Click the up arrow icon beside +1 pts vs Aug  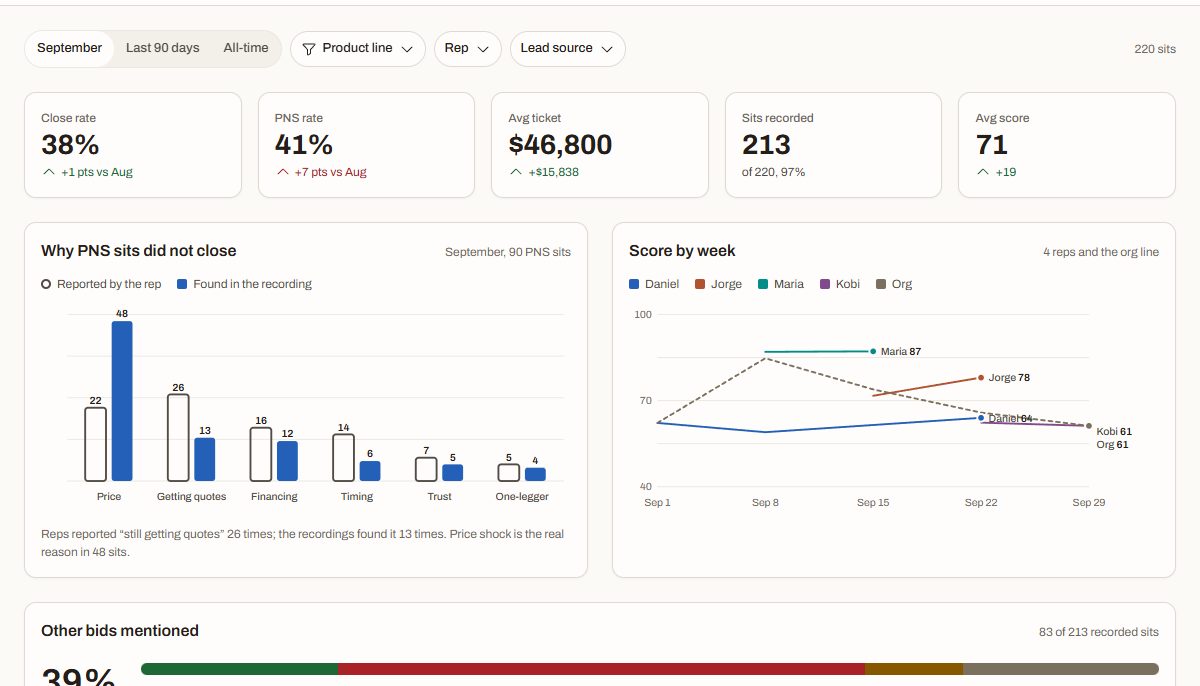(48, 172)
